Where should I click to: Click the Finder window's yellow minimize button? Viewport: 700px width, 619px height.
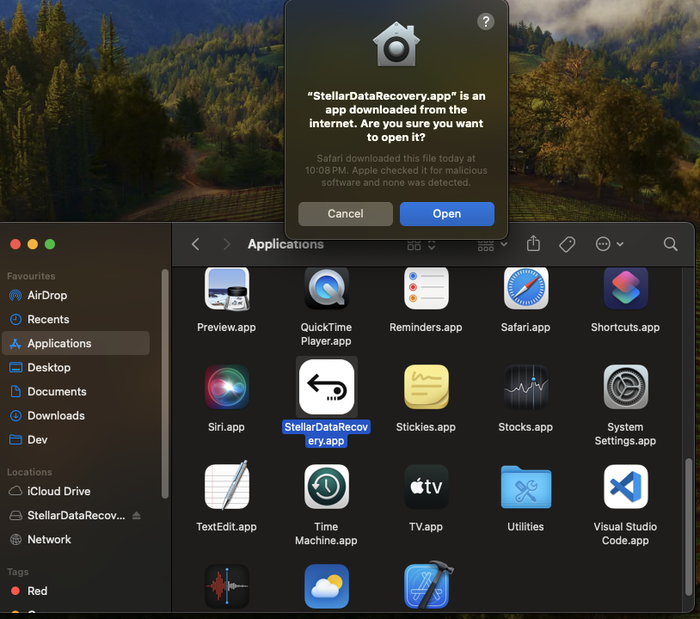[33, 244]
